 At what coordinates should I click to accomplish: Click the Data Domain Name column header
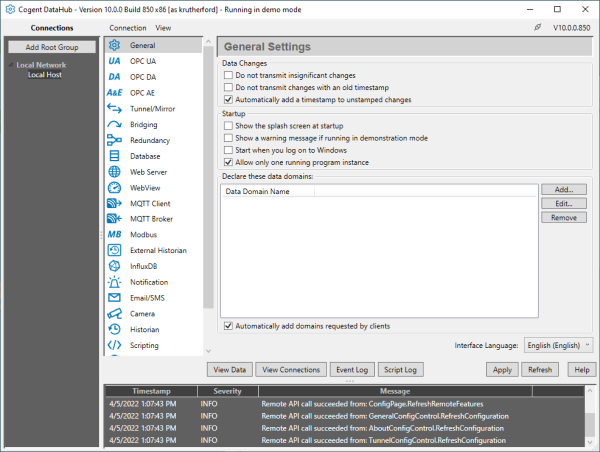268,191
